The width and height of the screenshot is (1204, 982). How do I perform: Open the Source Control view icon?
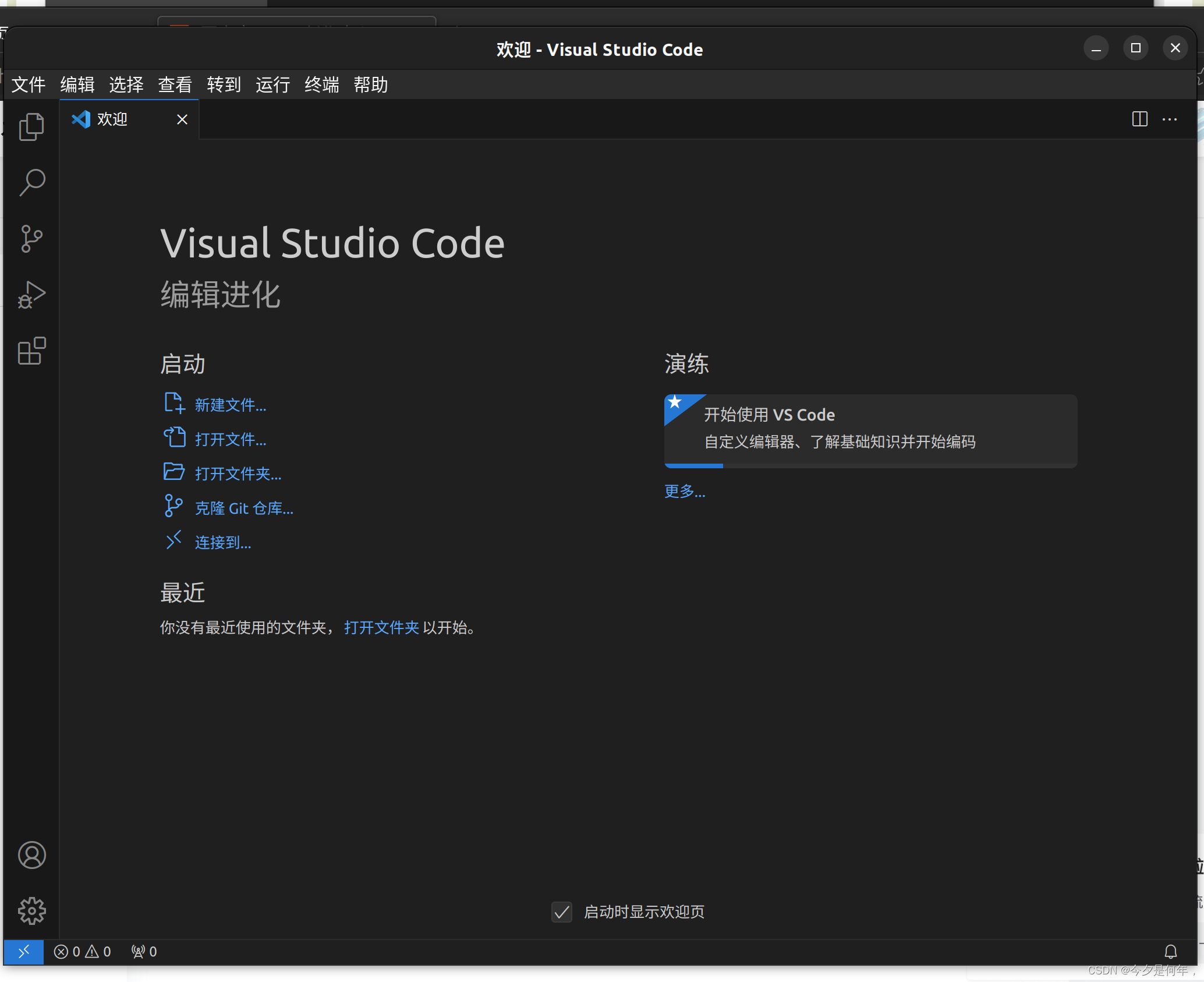31,239
